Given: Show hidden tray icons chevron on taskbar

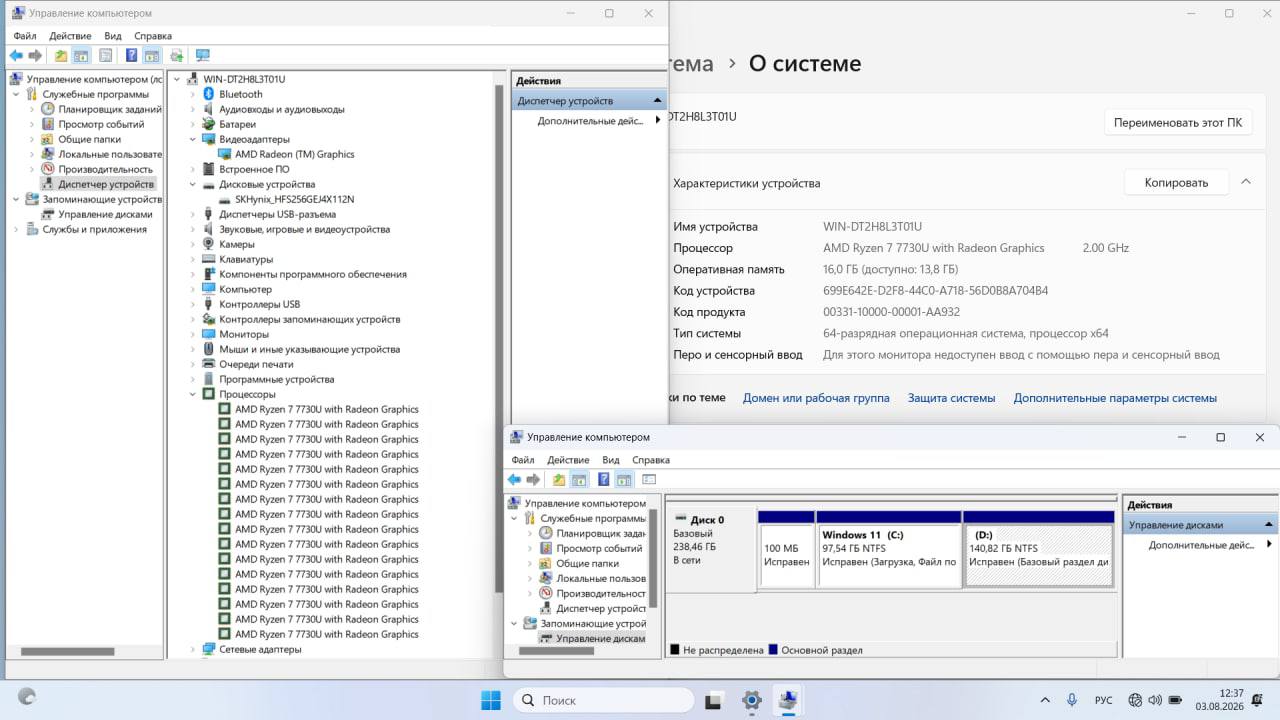Looking at the screenshot, I should (x=1045, y=700).
